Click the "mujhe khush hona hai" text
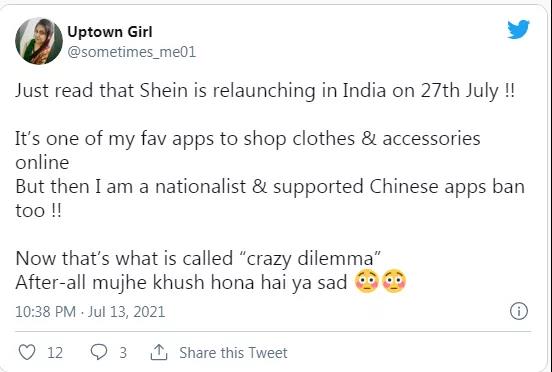 click(x=190, y=282)
